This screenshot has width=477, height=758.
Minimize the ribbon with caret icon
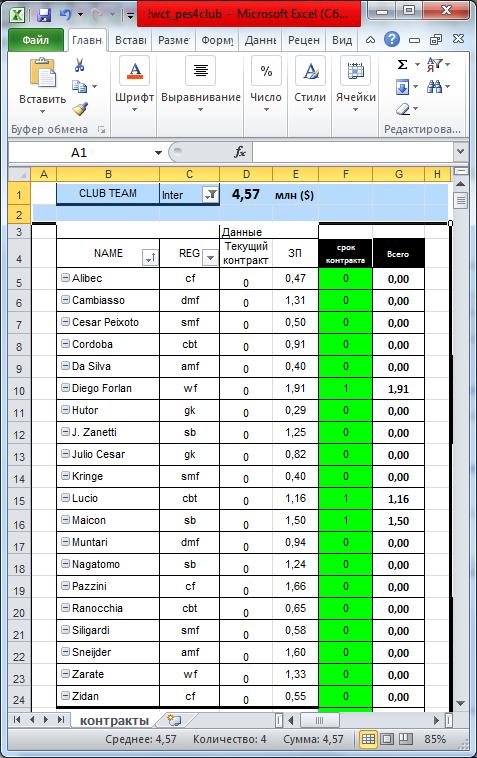(x=370, y=40)
